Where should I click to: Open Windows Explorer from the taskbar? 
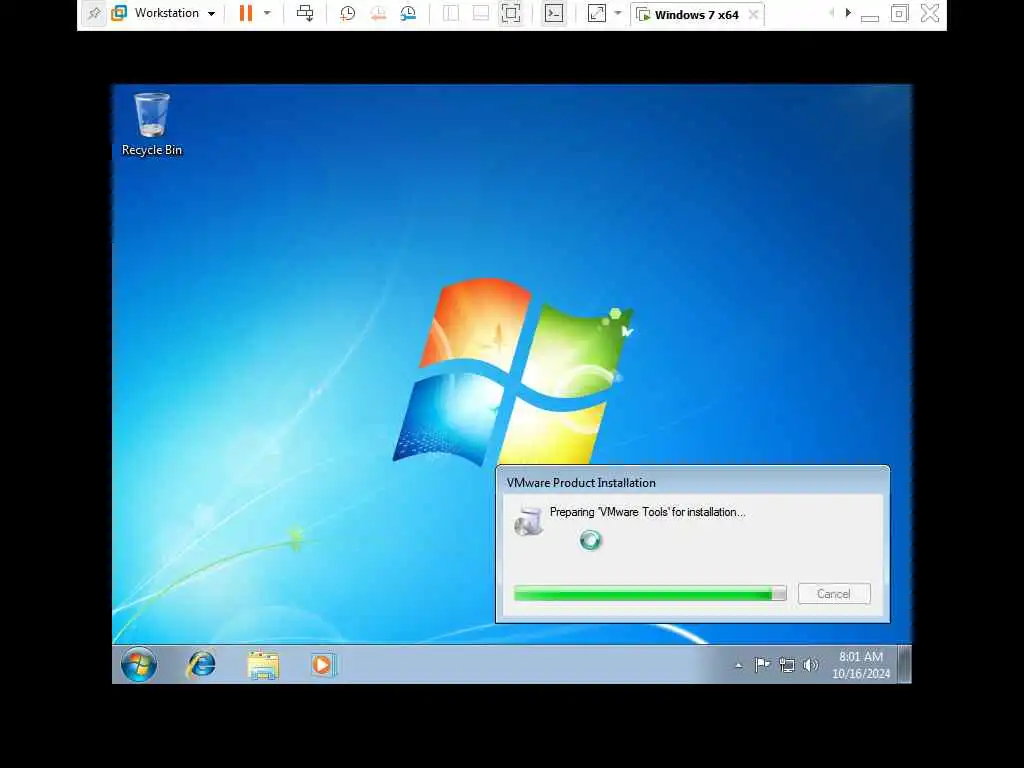click(x=263, y=665)
